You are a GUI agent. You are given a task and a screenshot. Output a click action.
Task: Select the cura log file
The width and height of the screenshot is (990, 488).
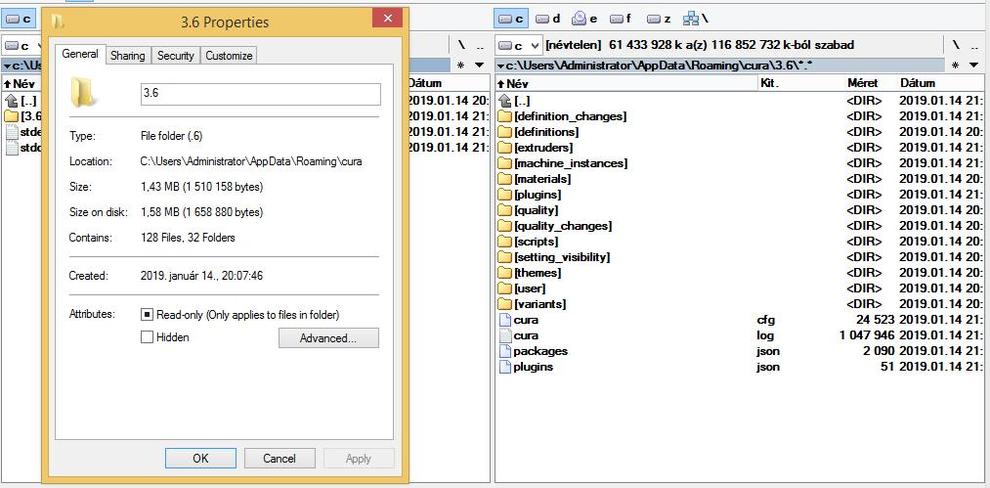pyautogui.click(x=526, y=336)
